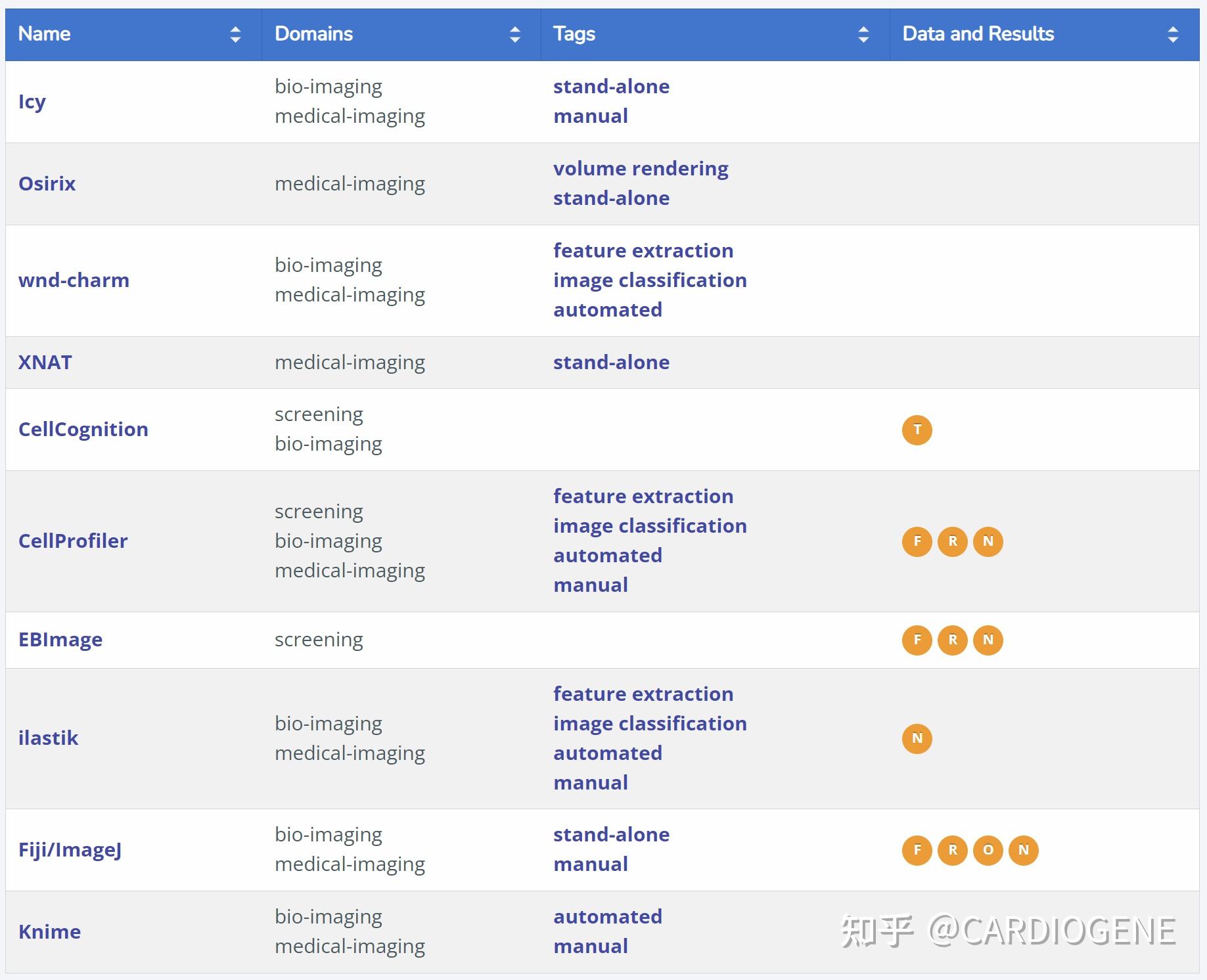Sort by Data and Results arrows

1172,35
